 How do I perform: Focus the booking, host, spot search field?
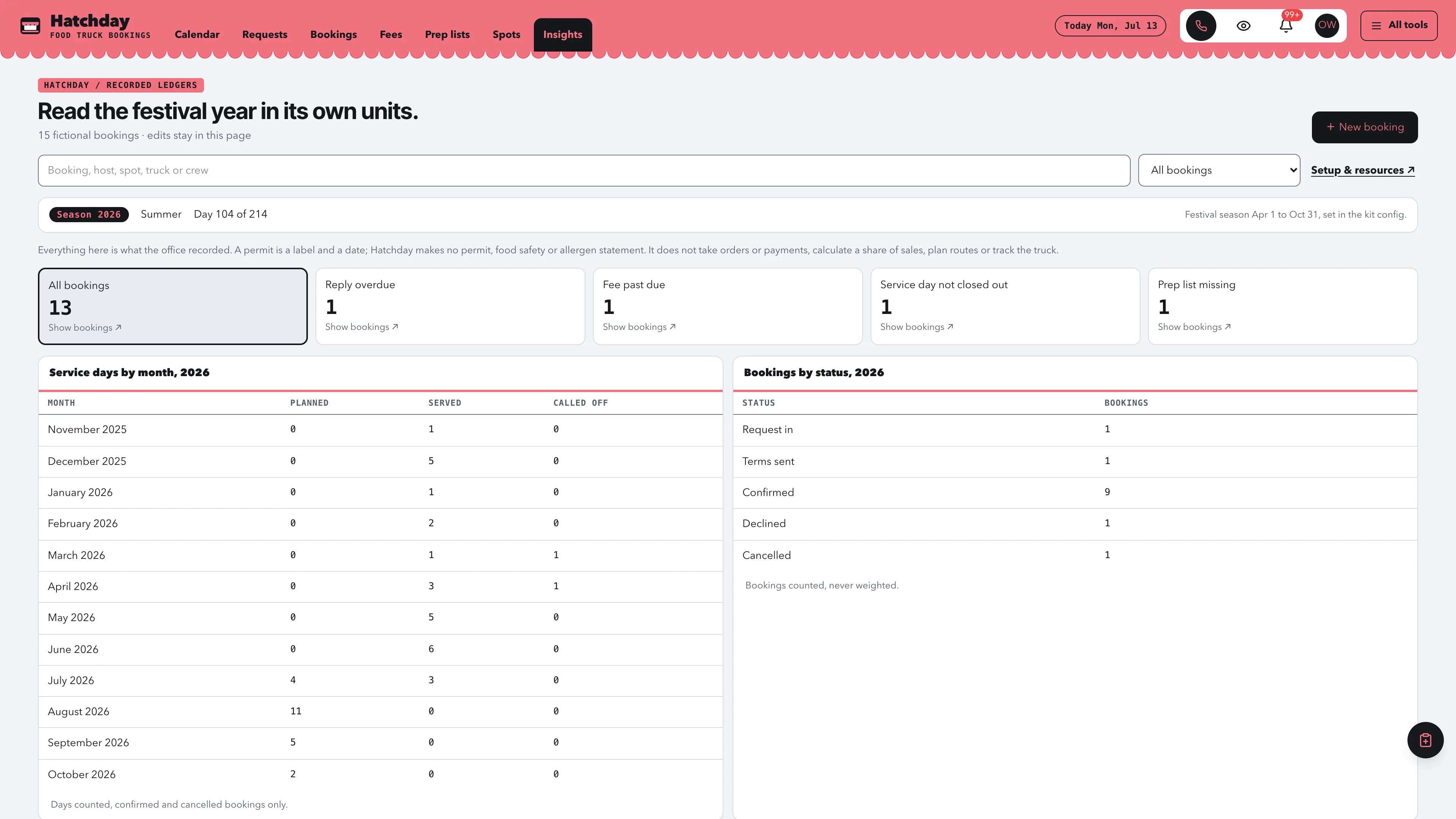tap(584, 170)
